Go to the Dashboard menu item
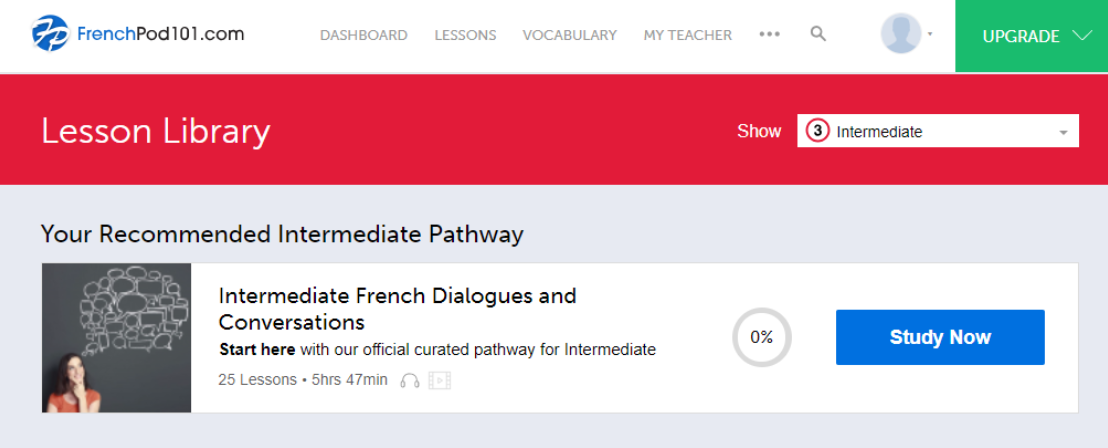1108x448 pixels. 363,35
